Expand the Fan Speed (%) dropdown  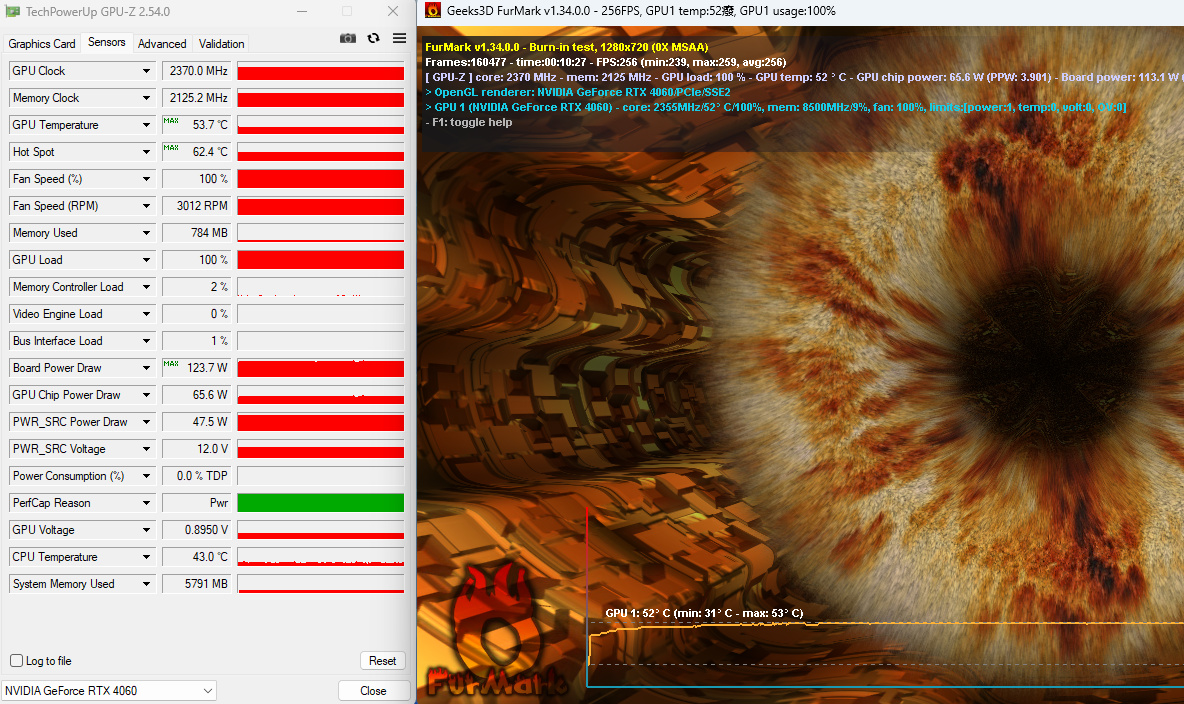pos(146,179)
